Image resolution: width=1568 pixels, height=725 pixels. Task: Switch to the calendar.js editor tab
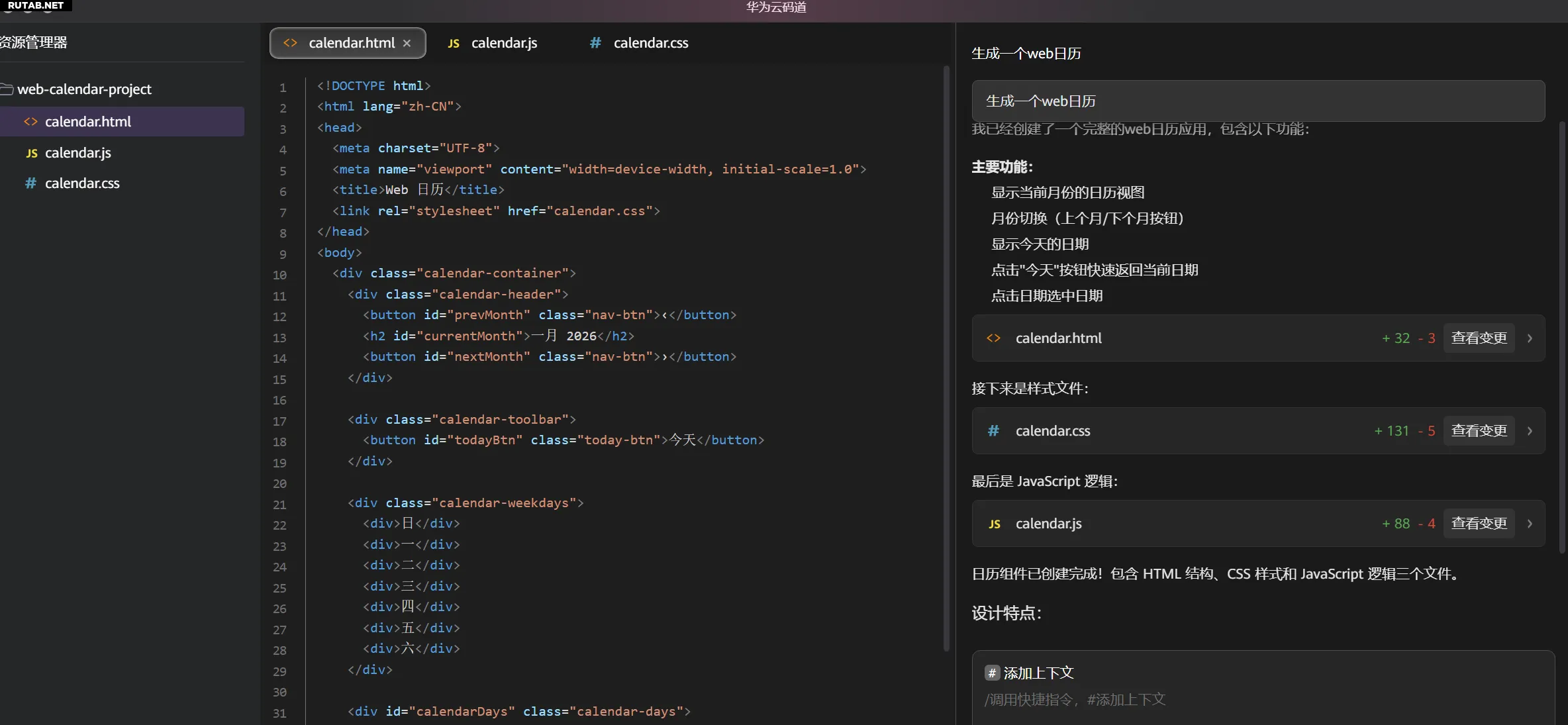point(503,43)
